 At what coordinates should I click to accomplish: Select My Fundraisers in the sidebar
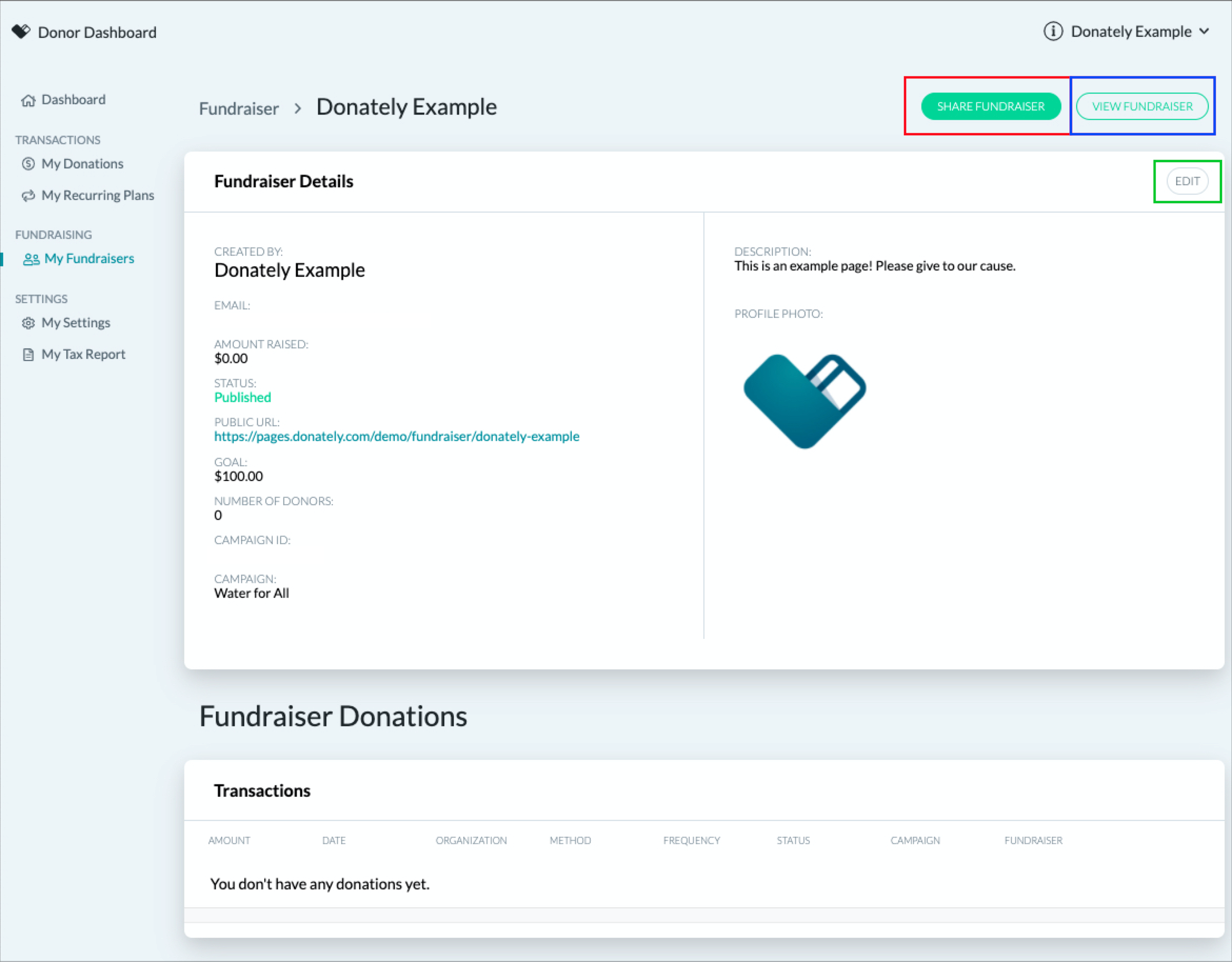pyautogui.click(x=89, y=259)
